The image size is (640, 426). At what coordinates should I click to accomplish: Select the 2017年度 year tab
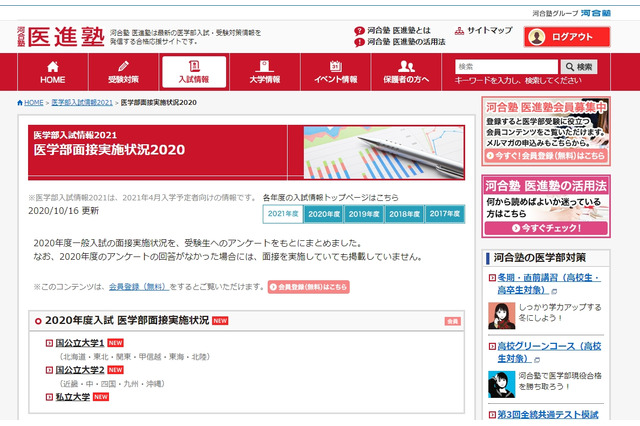click(x=444, y=214)
